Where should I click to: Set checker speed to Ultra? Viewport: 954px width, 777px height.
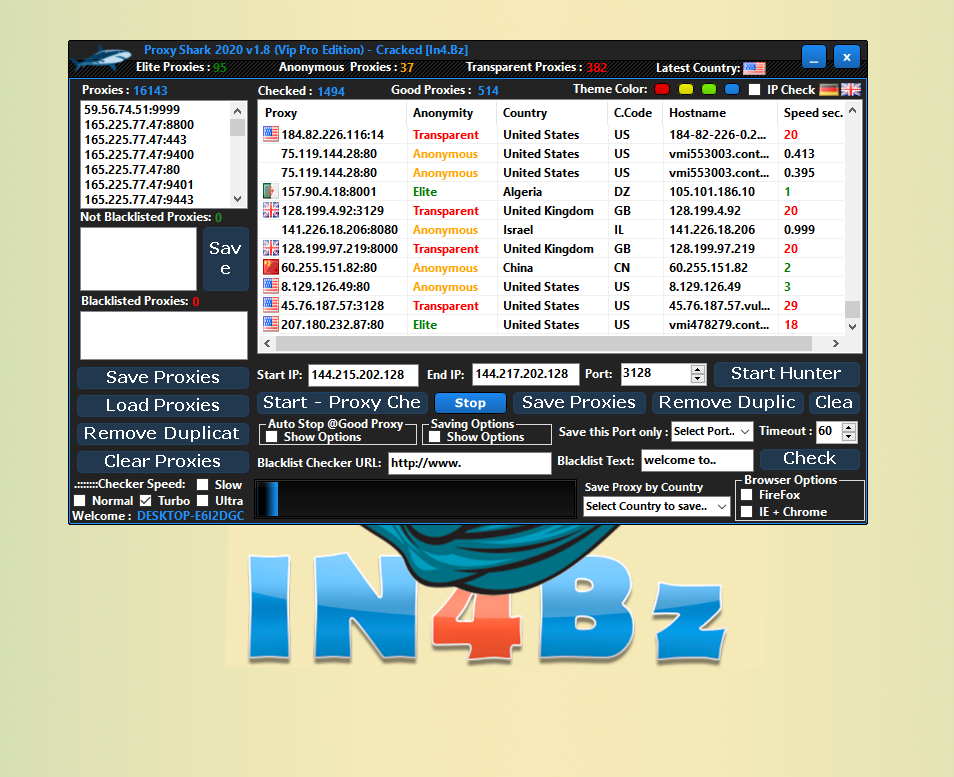[203, 501]
